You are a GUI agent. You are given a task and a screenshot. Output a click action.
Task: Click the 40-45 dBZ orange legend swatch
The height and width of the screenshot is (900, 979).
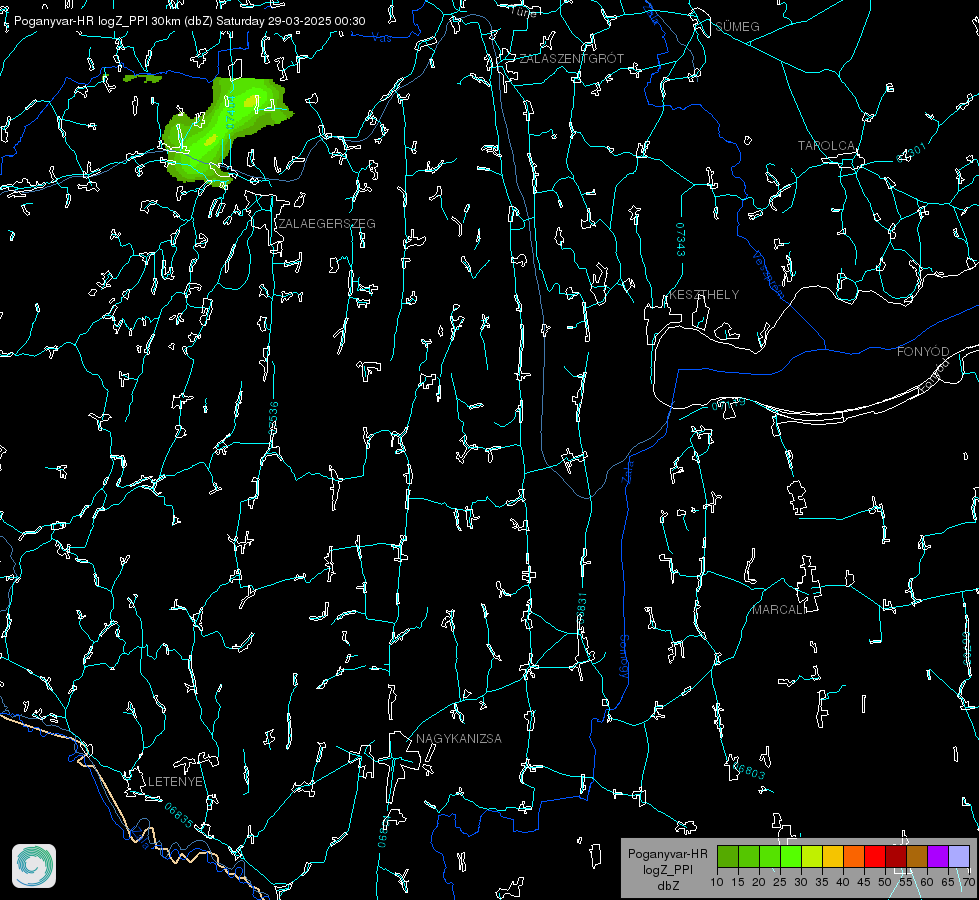point(854,856)
